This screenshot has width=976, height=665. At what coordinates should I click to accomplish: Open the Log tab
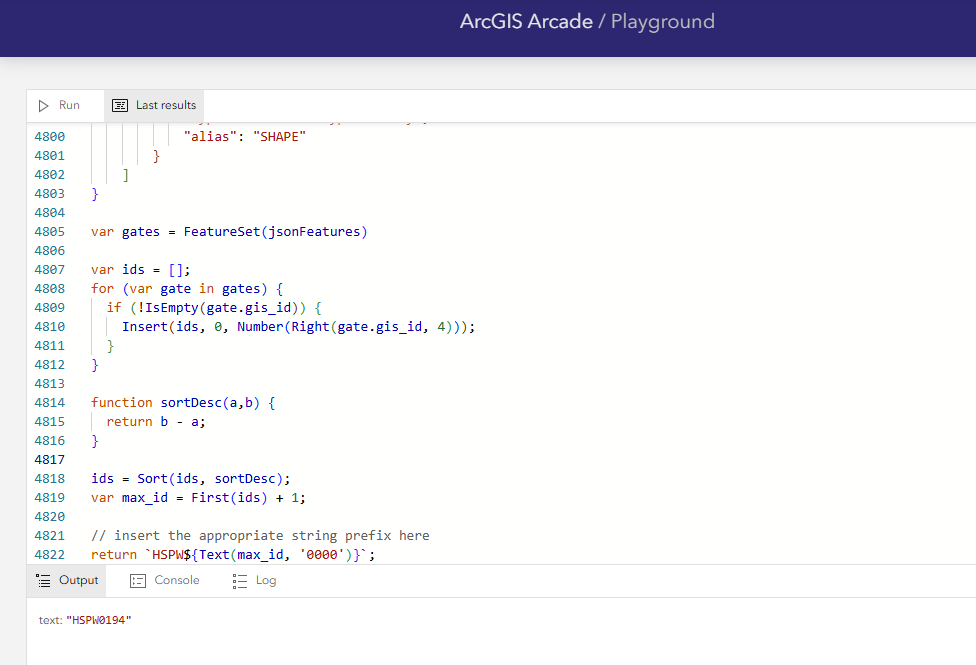tap(255, 580)
